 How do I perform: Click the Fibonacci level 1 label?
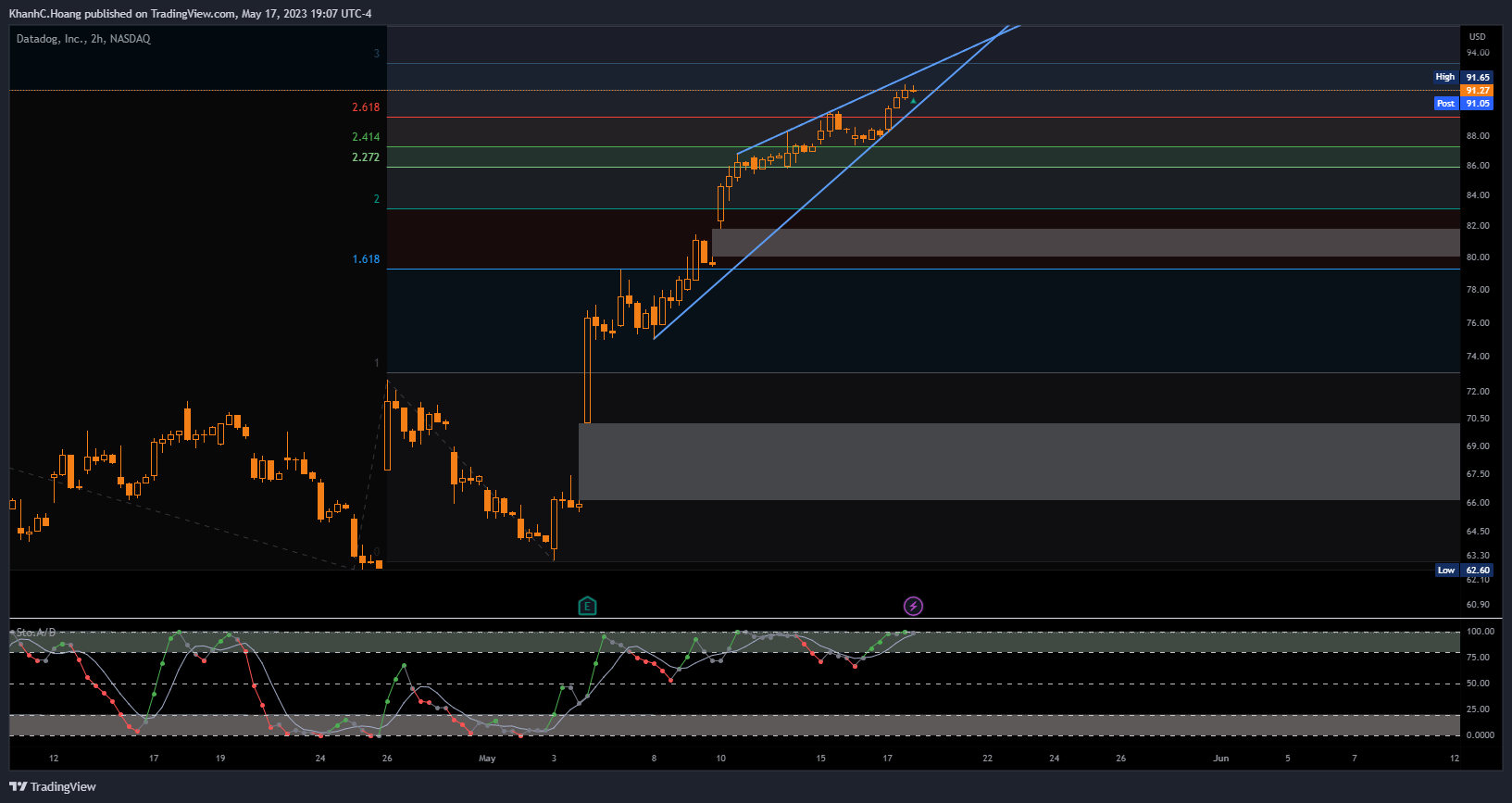(x=376, y=363)
